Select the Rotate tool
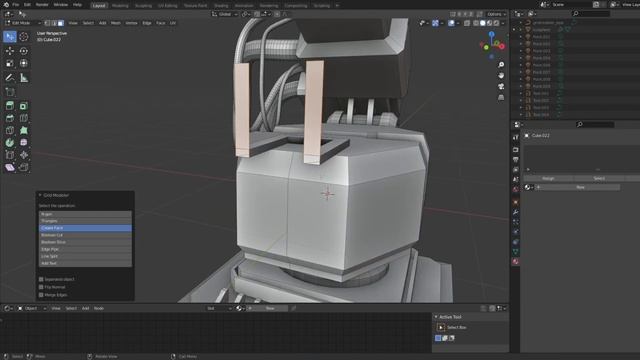 pyautogui.click(x=24, y=51)
